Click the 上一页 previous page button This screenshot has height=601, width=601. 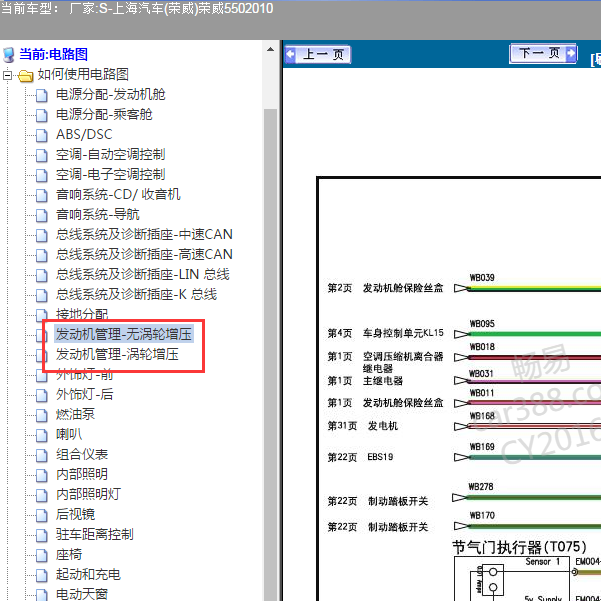coord(318,54)
